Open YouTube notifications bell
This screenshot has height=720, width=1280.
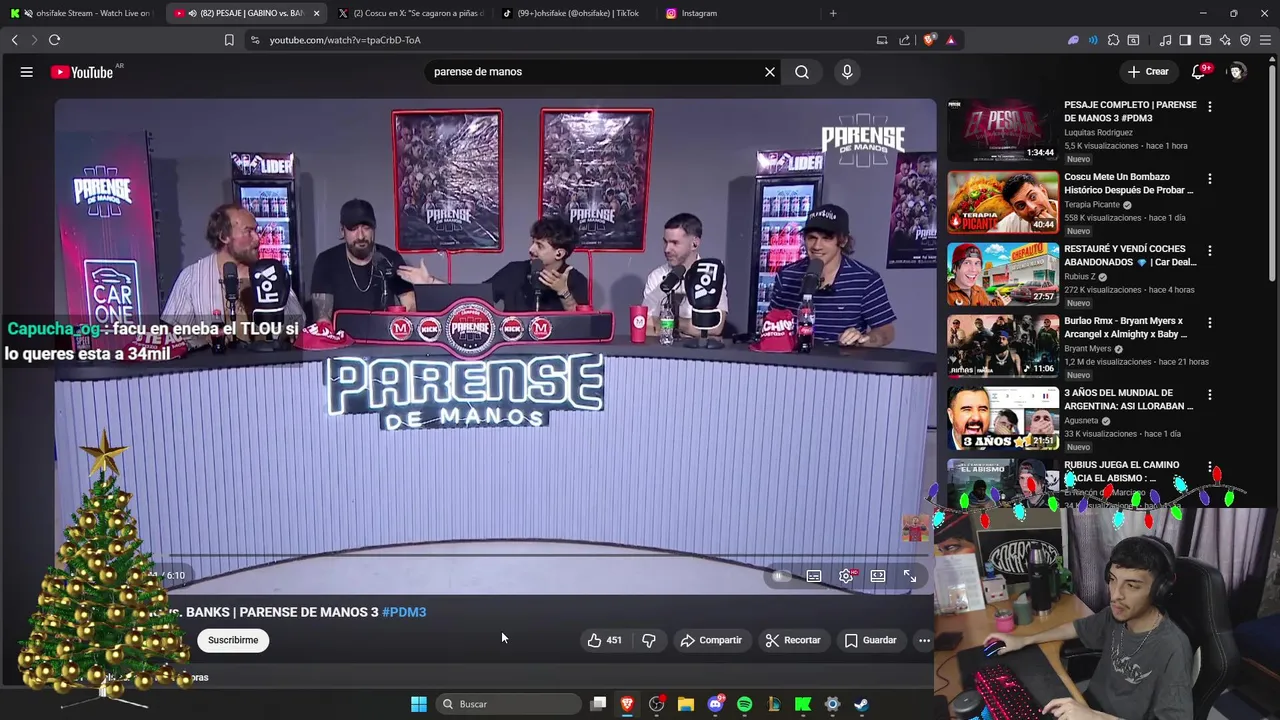1199,72
